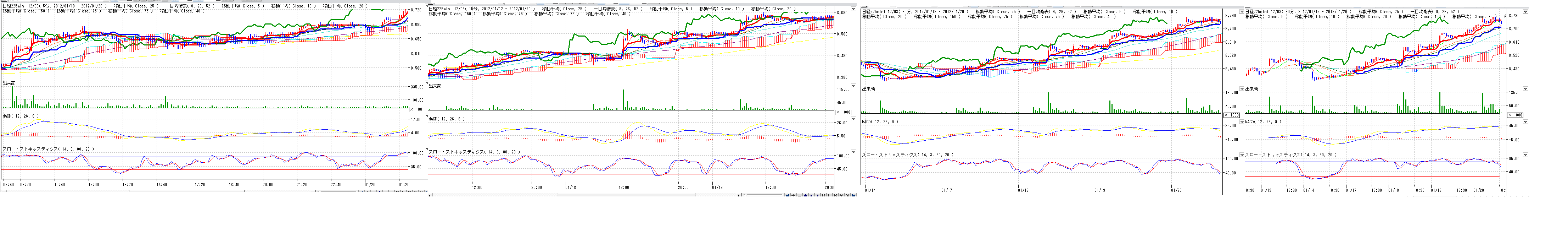
Task: Click the ×100 volume scale box on 5-minute chart
Action: [416, 109]
